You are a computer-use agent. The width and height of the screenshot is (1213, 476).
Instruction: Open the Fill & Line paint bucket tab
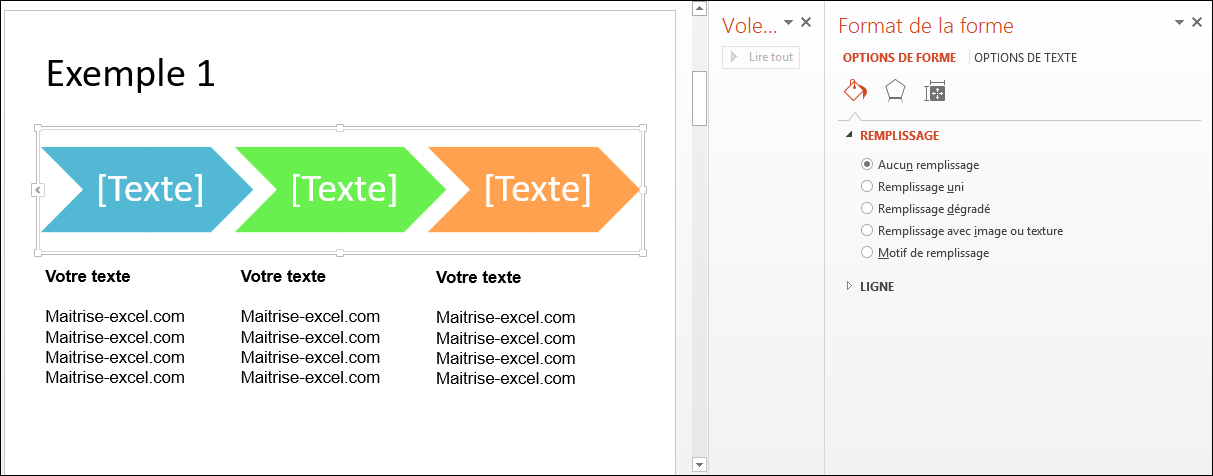pos(855,91)
